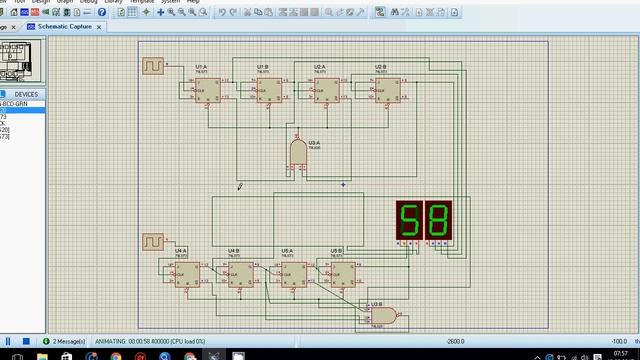Click the Block Rotate icon
Viewport: 640px width, 360px height.
click(304, 12)
